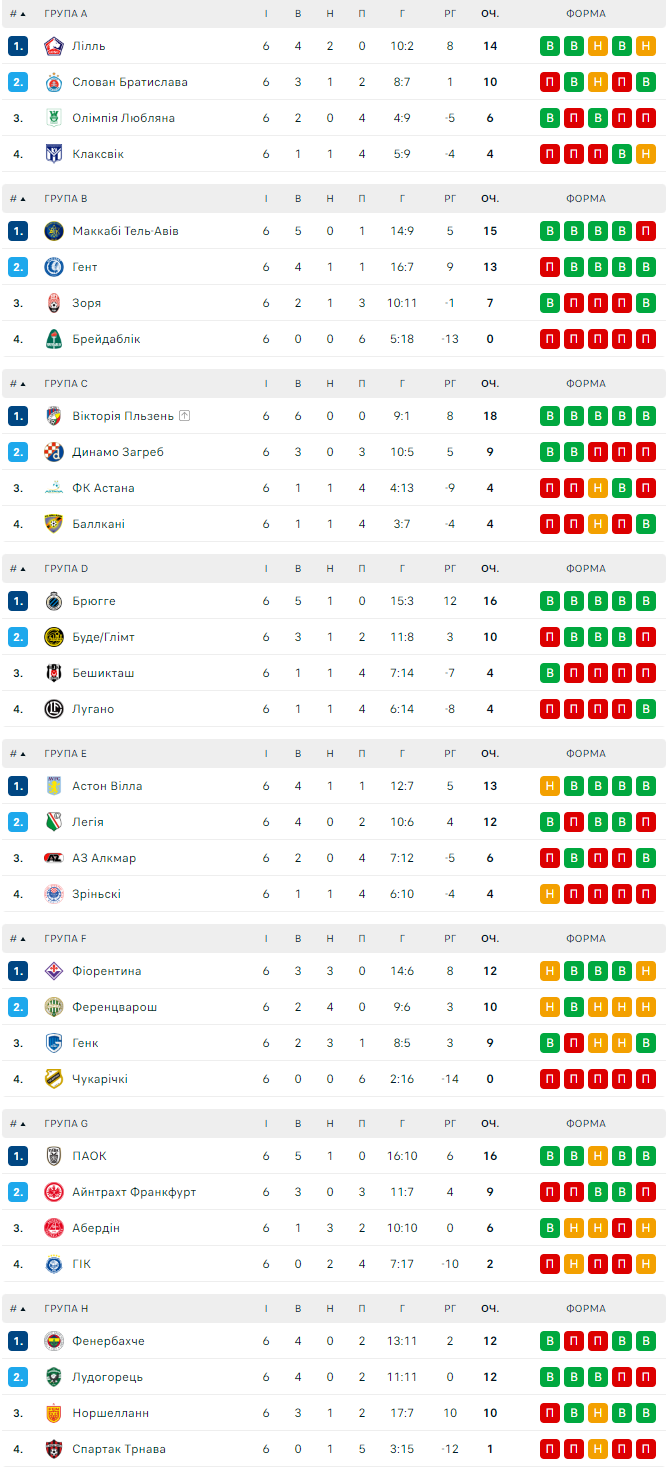Click the Фенербахче club crest icon

[54, 1341]
